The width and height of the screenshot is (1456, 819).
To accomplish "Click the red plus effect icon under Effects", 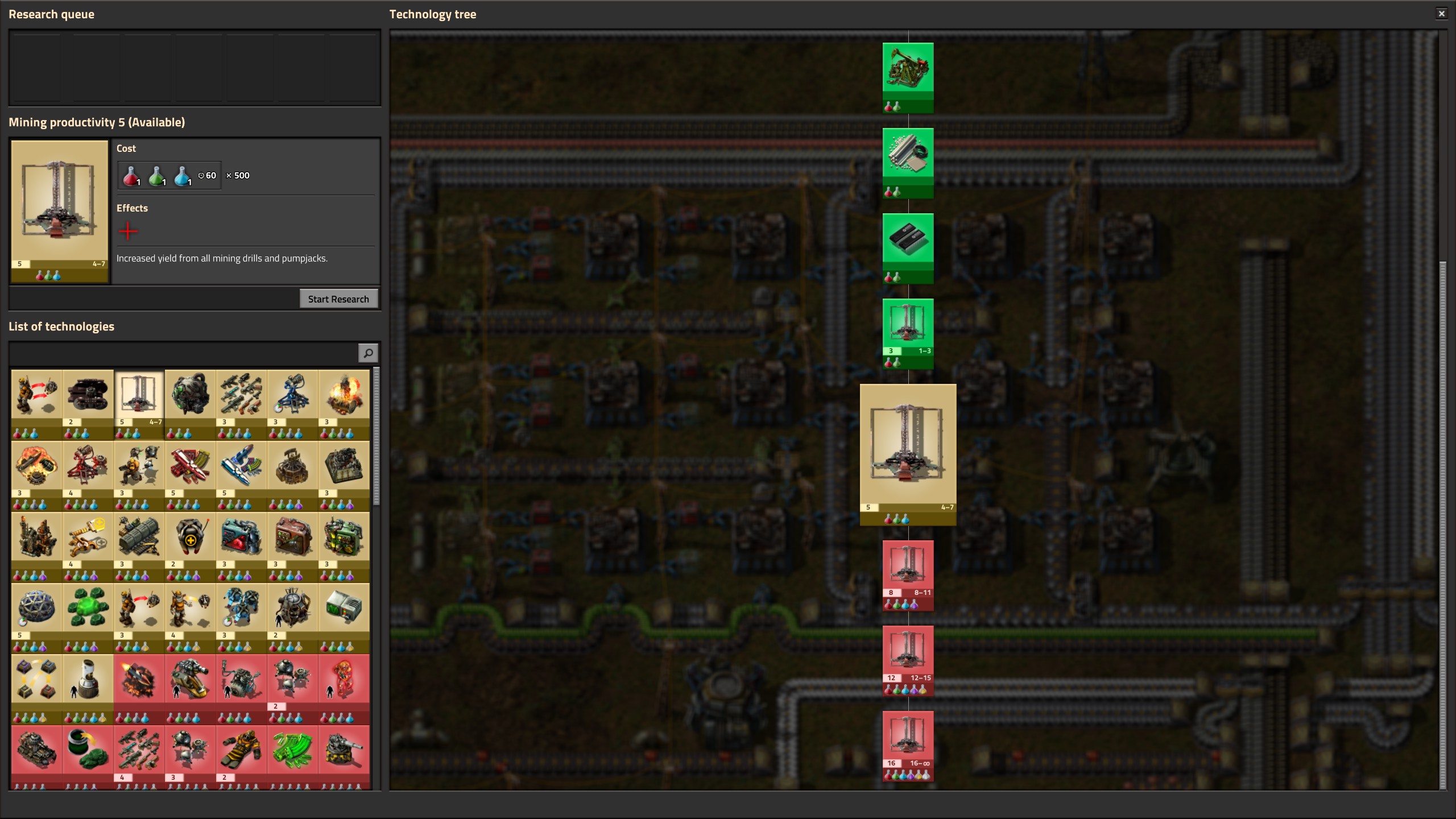I will coord(128,231).
